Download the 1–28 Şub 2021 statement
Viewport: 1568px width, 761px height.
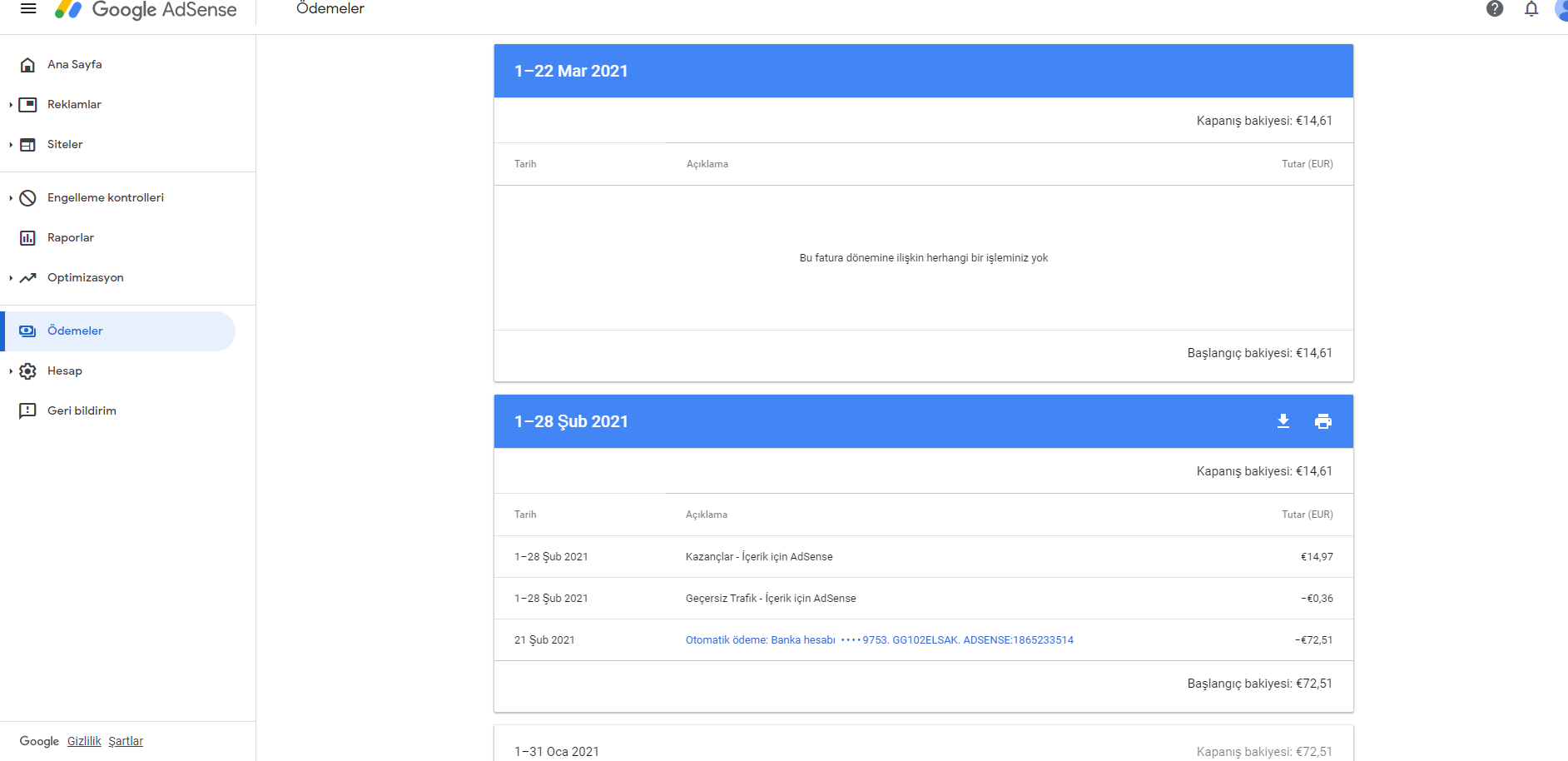coord(1283,421)
